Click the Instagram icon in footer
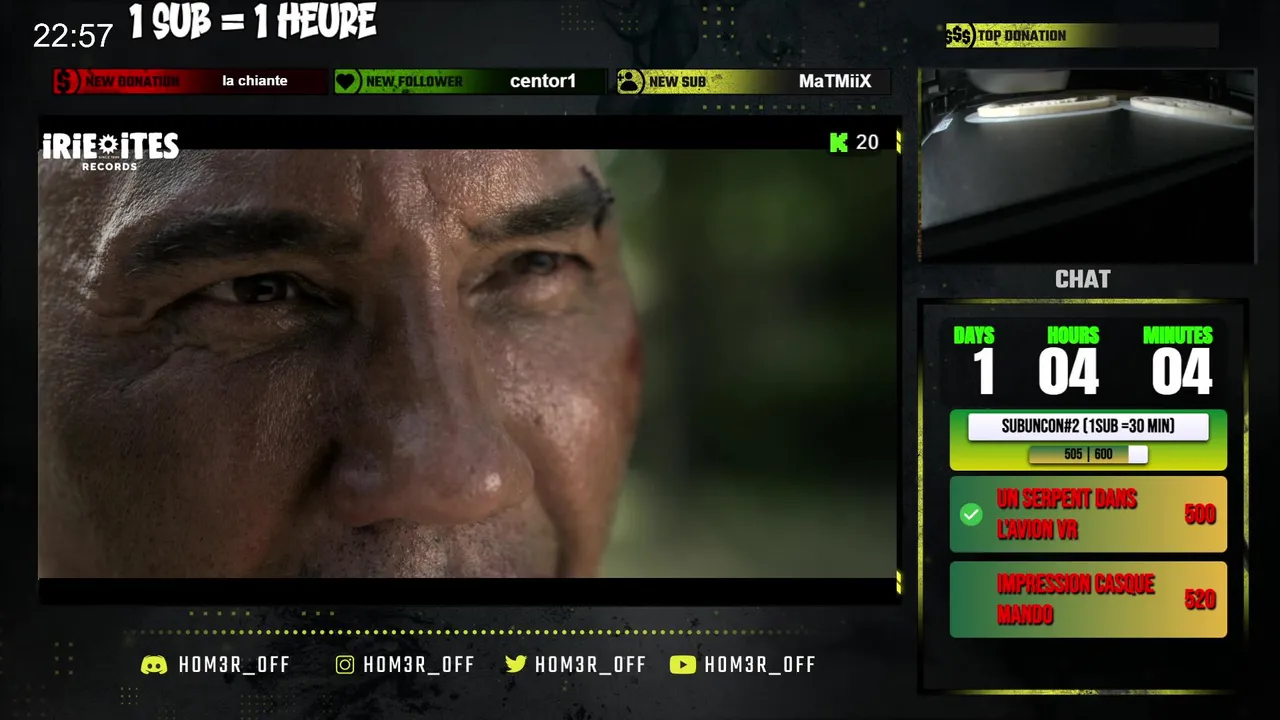 click(x=345, y=665)
